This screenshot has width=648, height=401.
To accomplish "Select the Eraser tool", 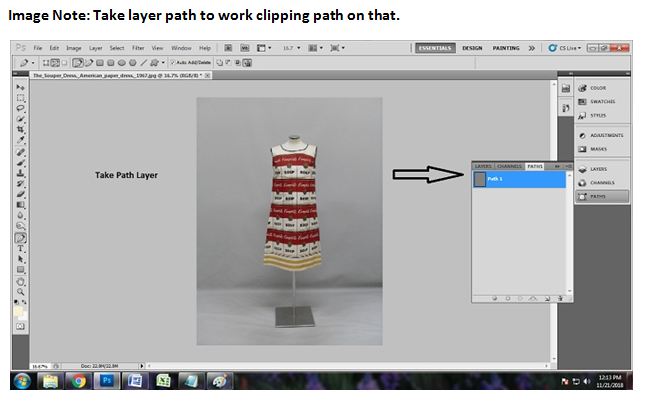I will 20,194.
